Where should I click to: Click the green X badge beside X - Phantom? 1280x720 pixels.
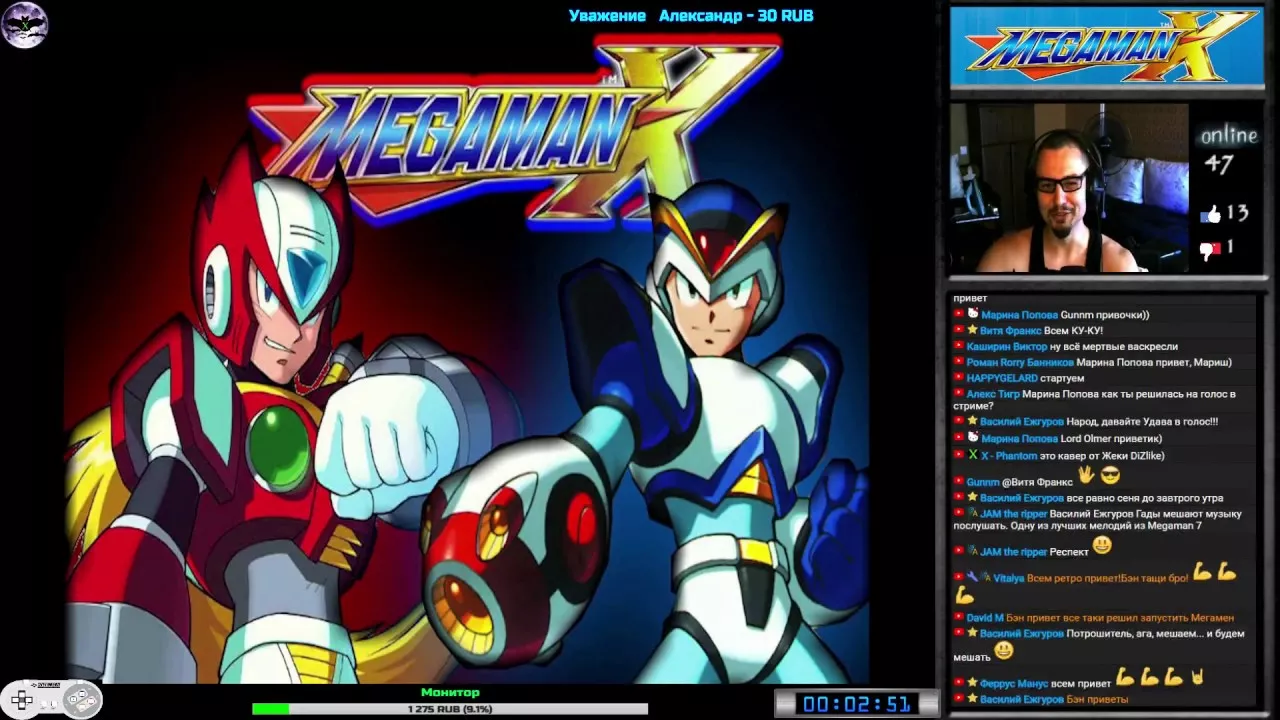coord(972,455)
